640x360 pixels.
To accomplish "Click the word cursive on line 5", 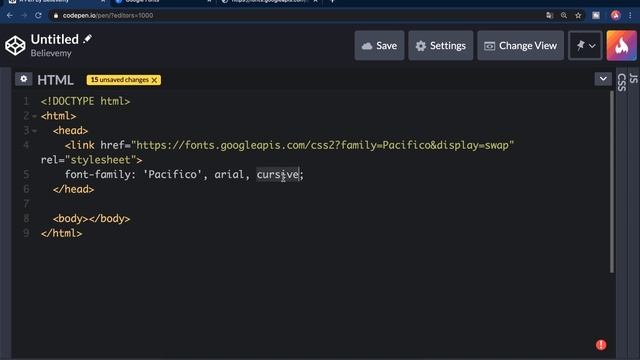I will point(278,174).
